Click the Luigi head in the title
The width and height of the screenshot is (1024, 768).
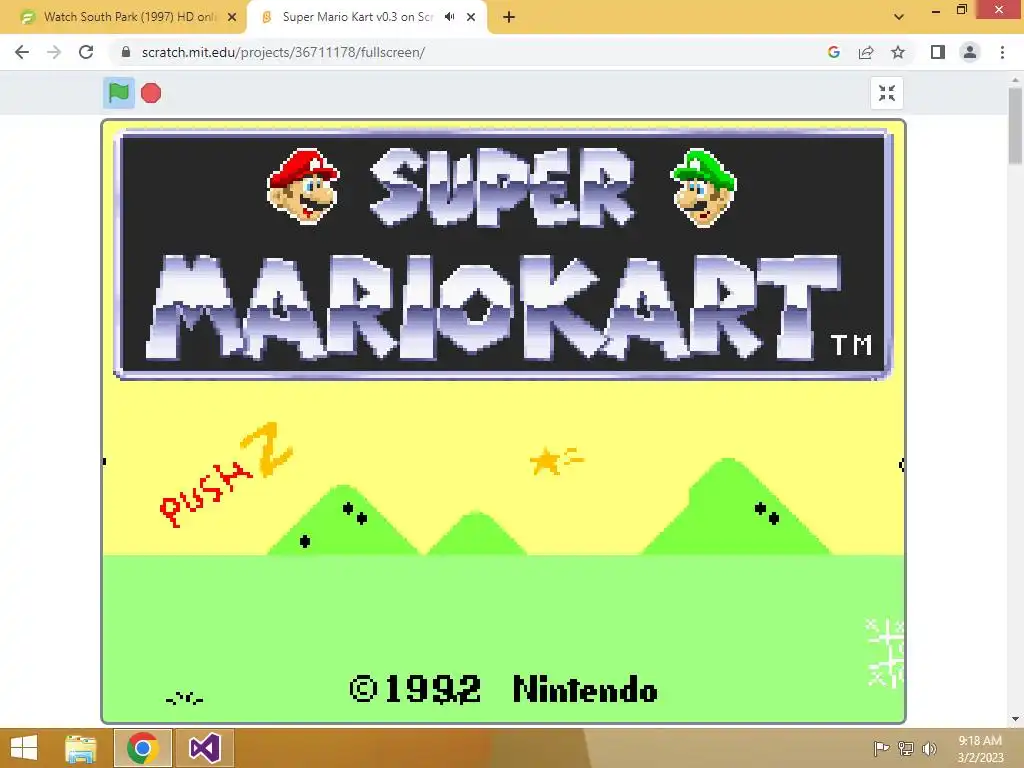coord(704,188)
